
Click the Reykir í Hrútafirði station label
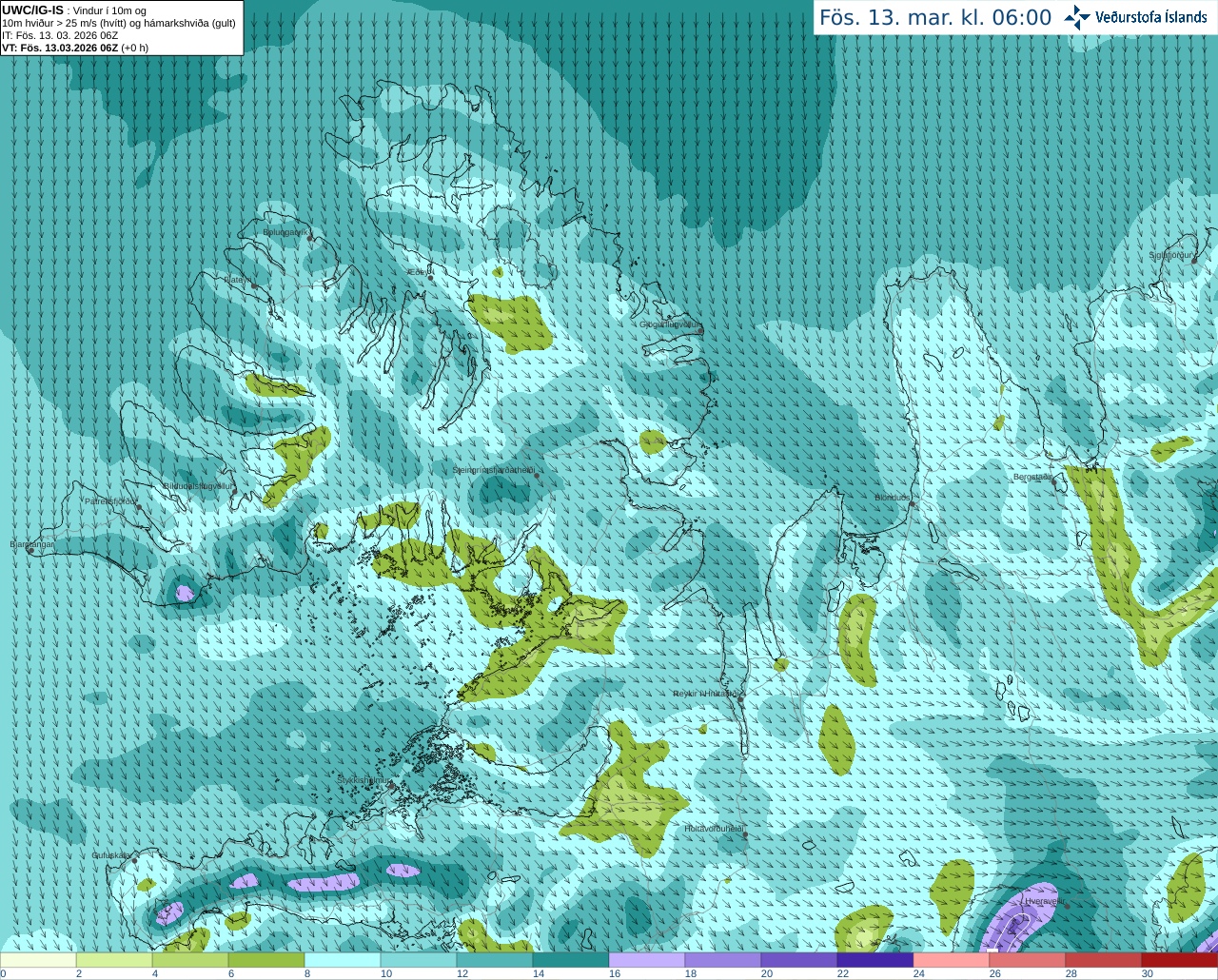point(706,694)
